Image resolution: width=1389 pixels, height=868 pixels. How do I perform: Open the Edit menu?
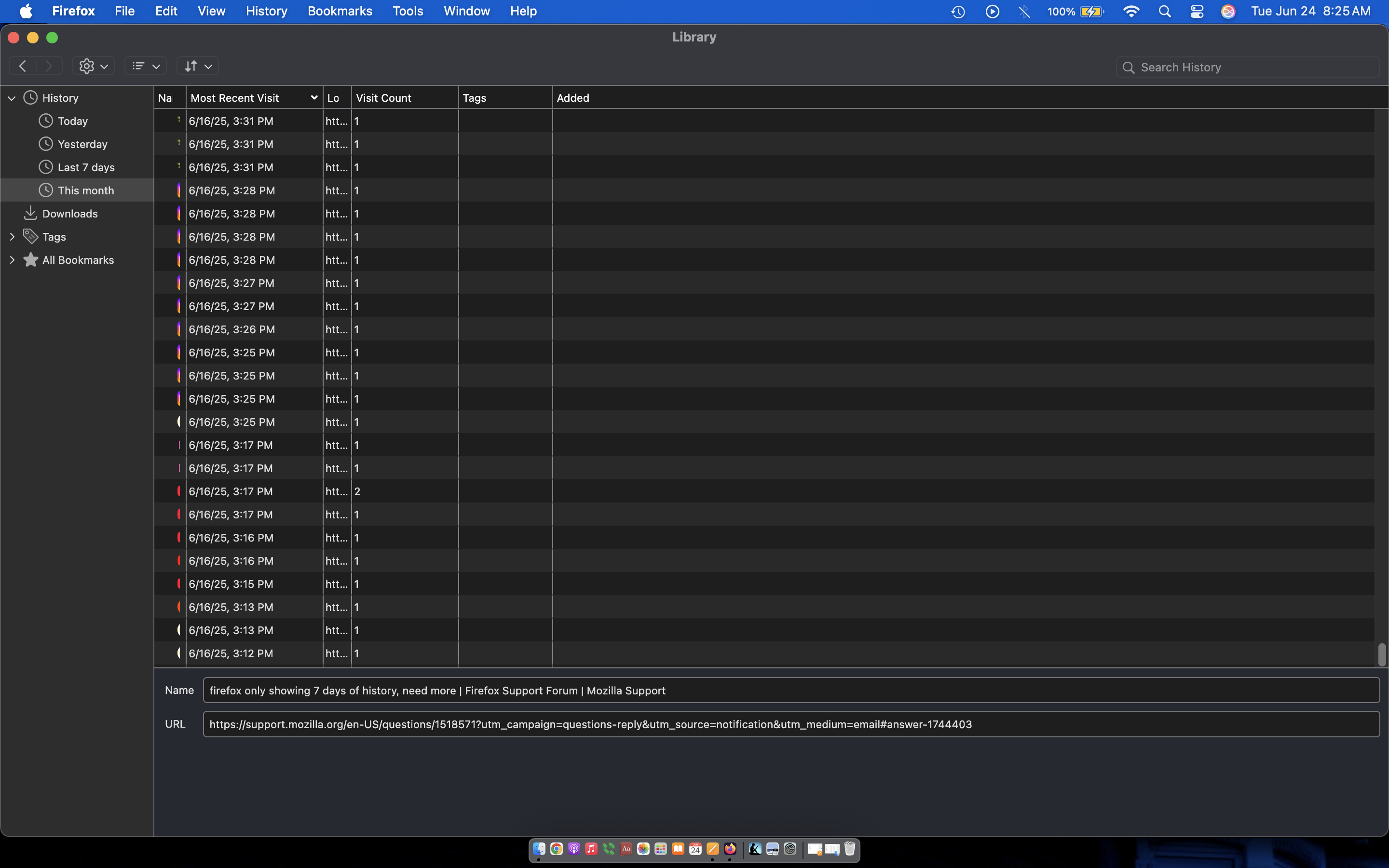[x=166, y=12]
